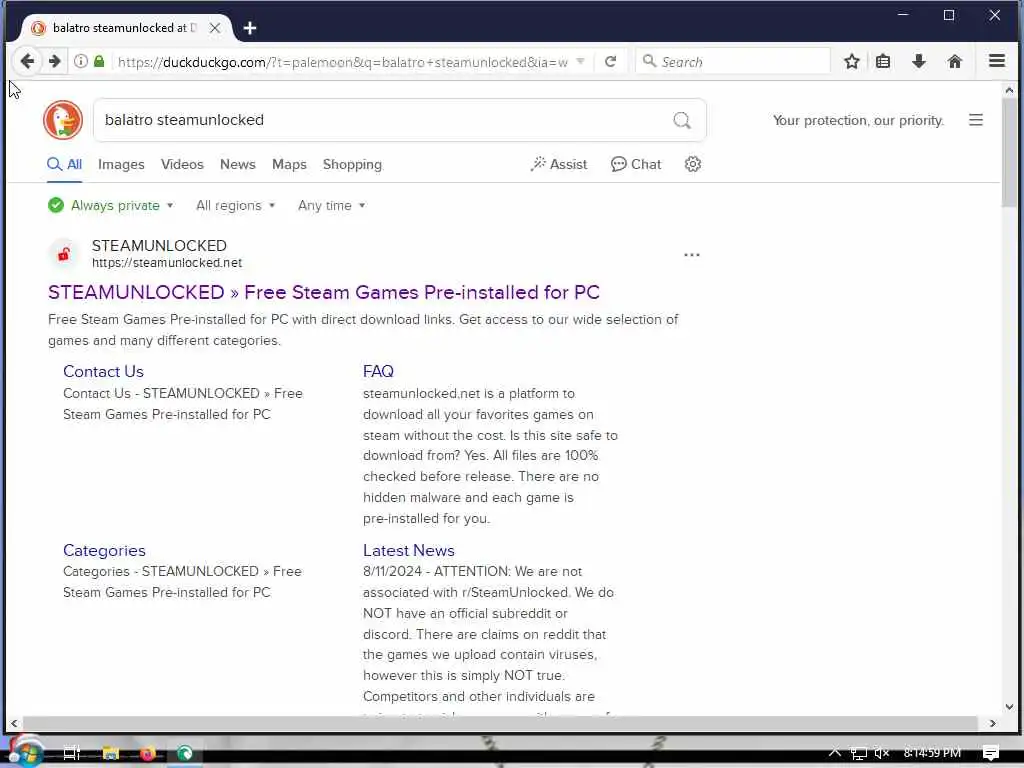Open the downloads arrow icon
1024x768 pixels.
919,61
